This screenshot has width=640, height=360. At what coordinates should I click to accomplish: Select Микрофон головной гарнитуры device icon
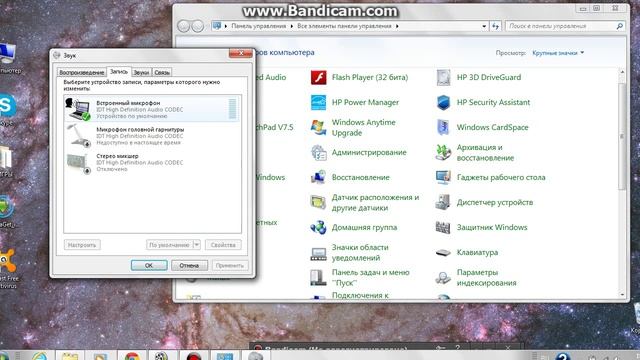78,136
